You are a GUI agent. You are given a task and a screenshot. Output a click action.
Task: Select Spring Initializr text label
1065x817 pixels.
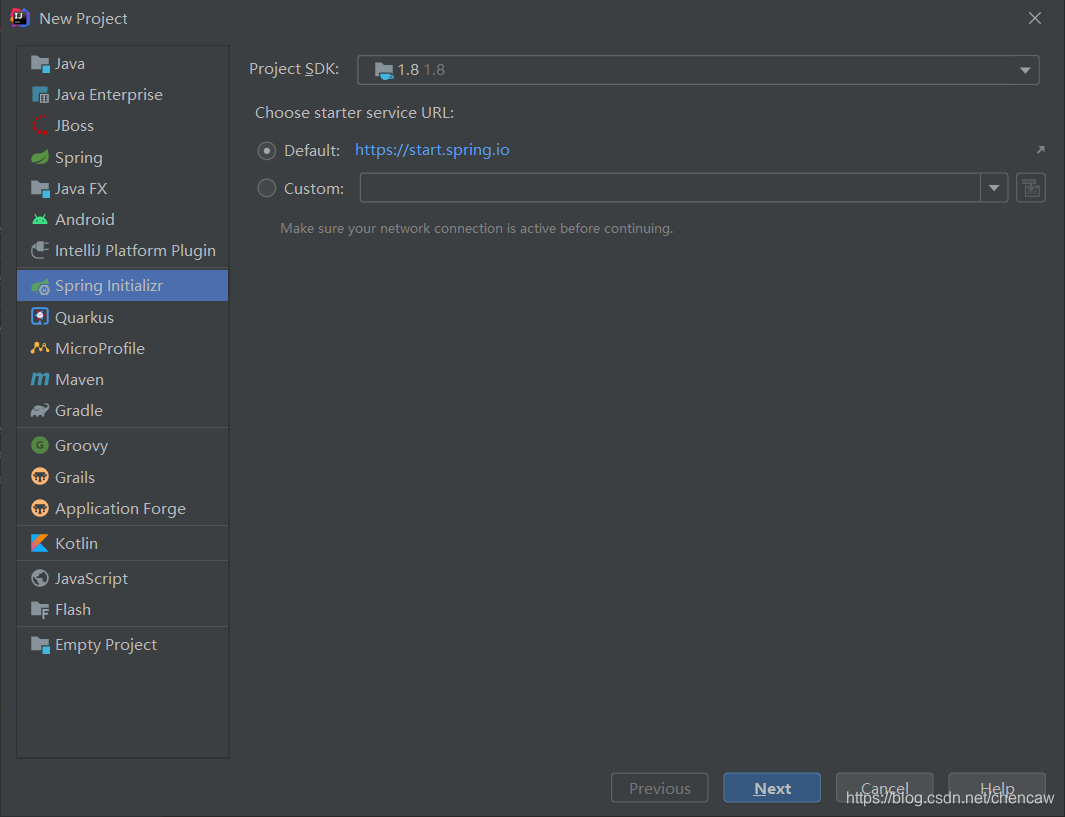(109, 286)
